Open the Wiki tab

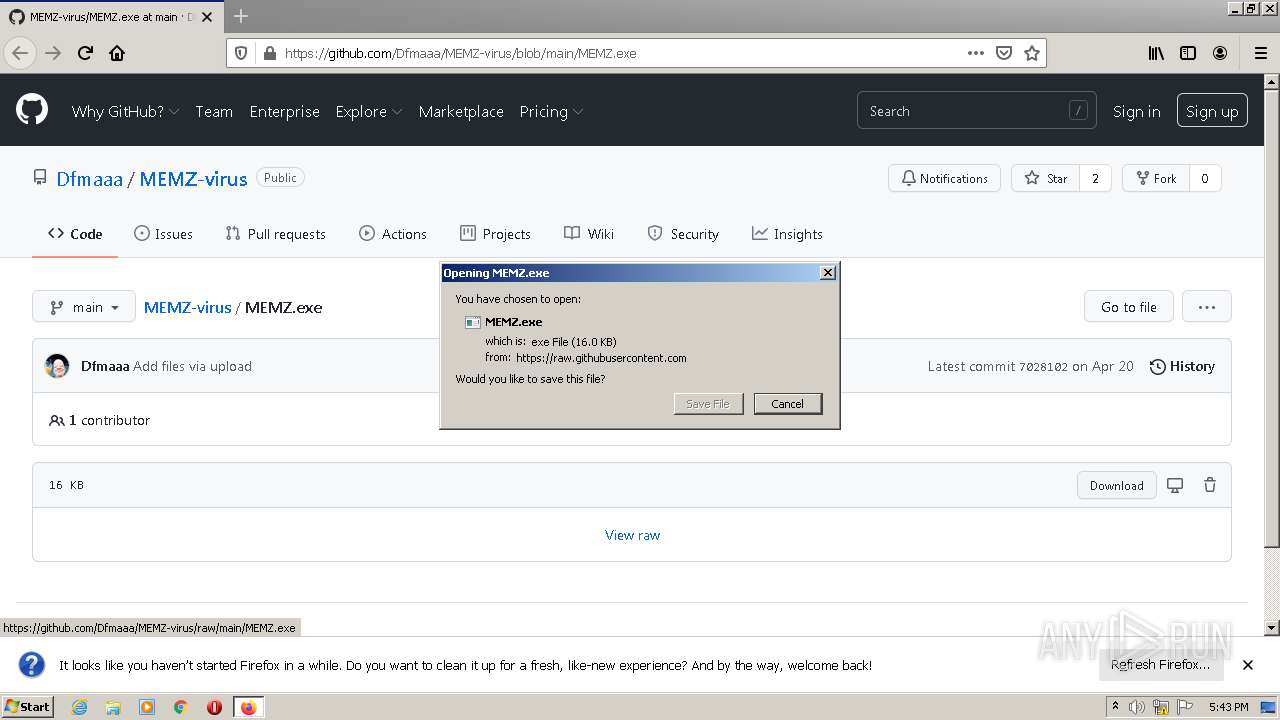(x=589, y=234)
